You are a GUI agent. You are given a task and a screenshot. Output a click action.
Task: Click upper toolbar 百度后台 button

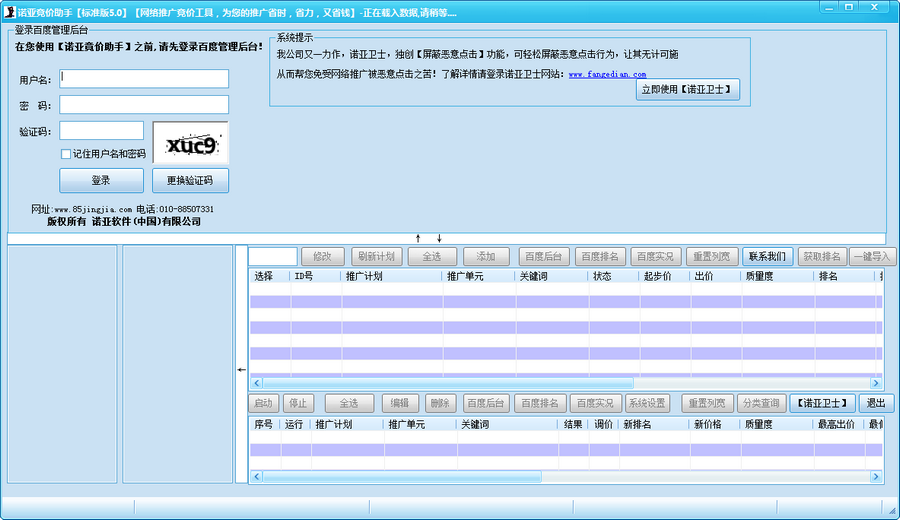point(544,257)
